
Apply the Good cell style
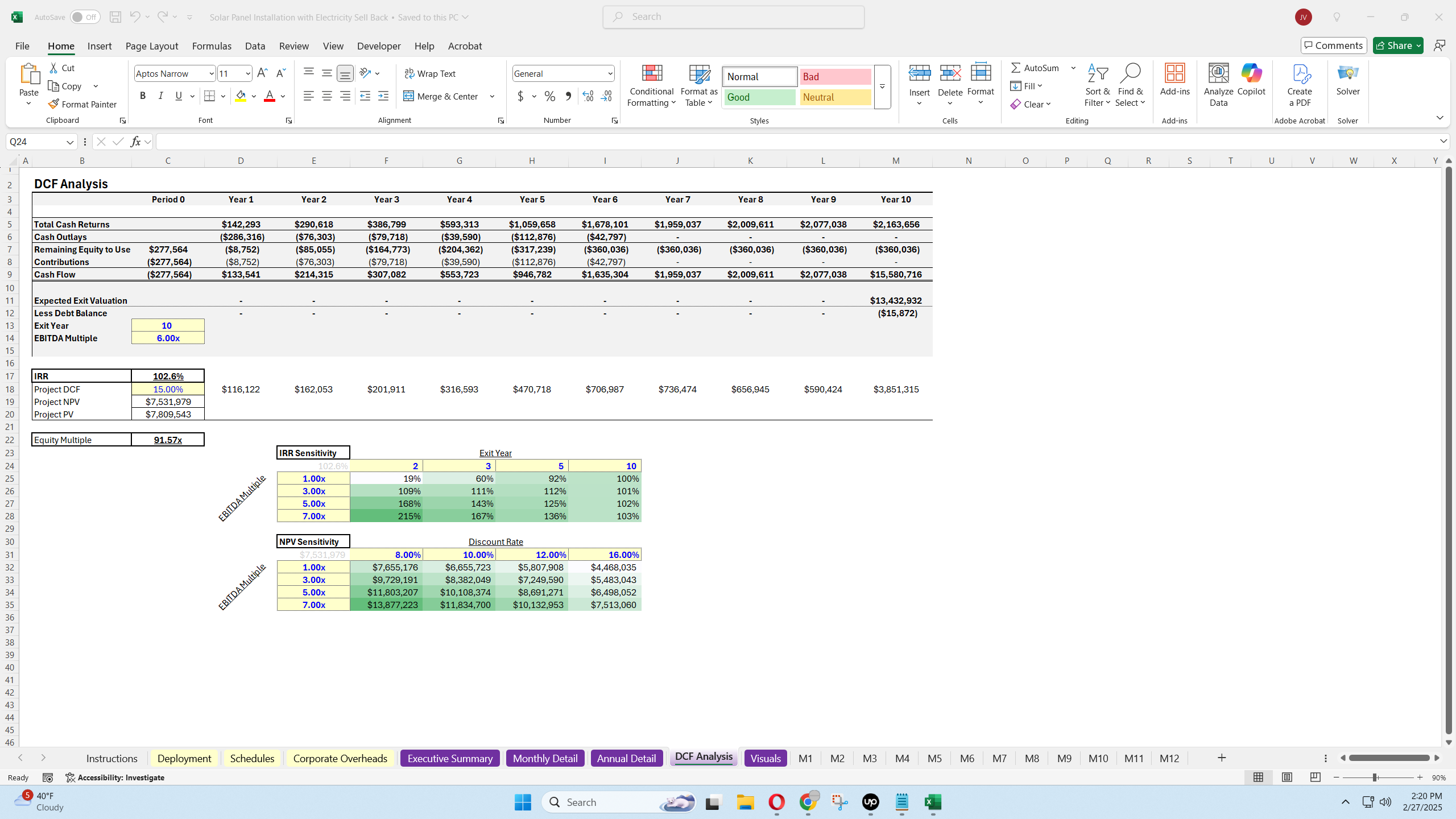tap(759, 97)
